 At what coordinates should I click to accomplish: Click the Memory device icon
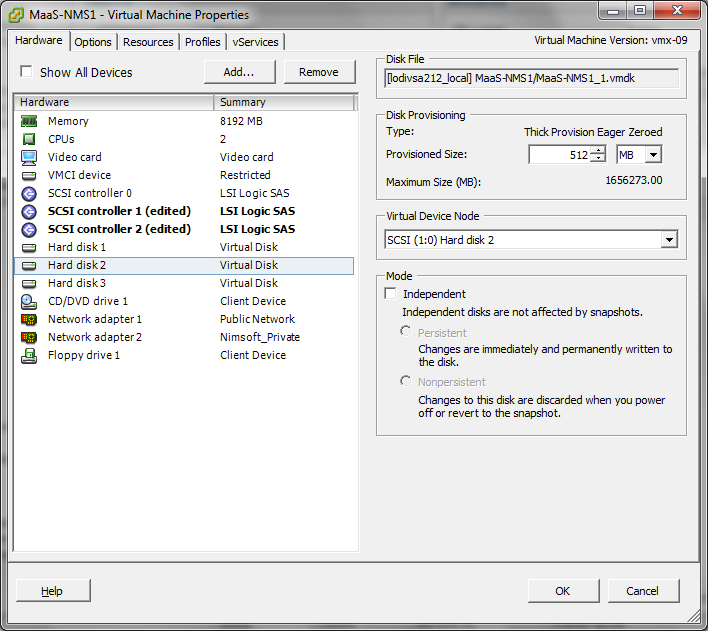point(29,121)
